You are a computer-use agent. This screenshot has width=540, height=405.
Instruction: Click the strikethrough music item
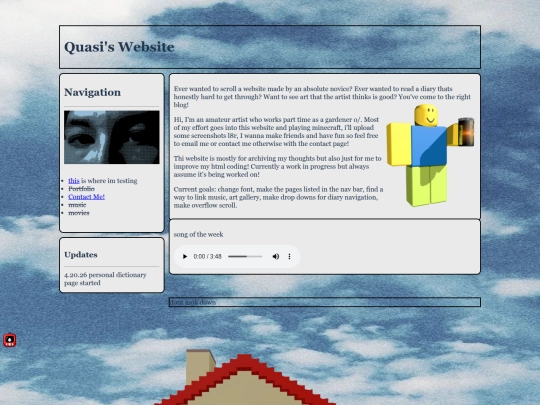(77, 205)
